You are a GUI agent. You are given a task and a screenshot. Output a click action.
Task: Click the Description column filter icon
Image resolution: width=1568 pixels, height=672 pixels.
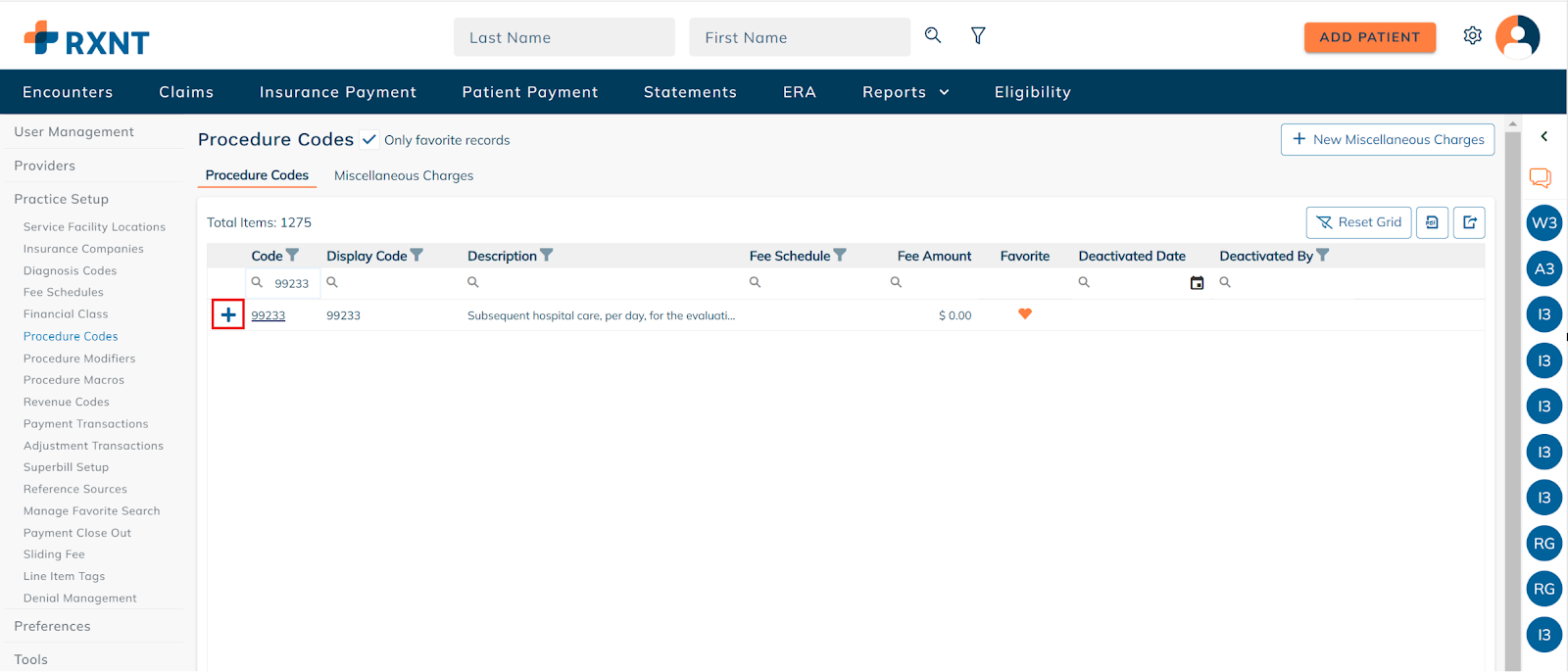tap(547, 256)
